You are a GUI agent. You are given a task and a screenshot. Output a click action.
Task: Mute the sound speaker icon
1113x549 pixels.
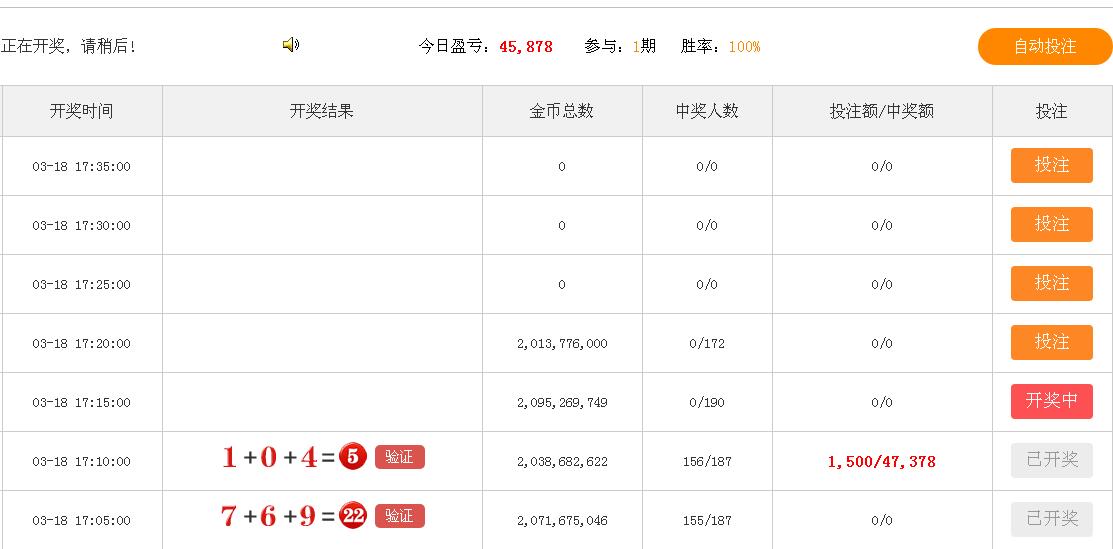[x=291, y=45]
